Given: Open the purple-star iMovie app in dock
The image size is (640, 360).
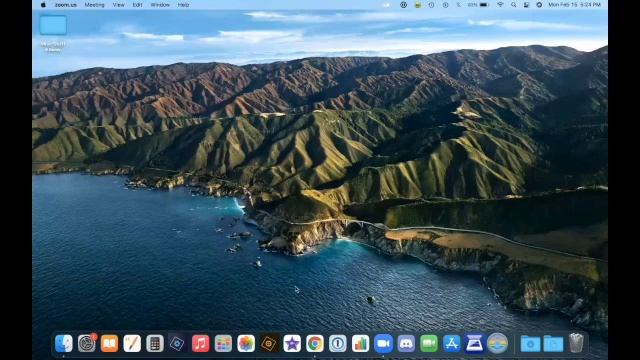Looking at the screenshot, I should [292, 343].
